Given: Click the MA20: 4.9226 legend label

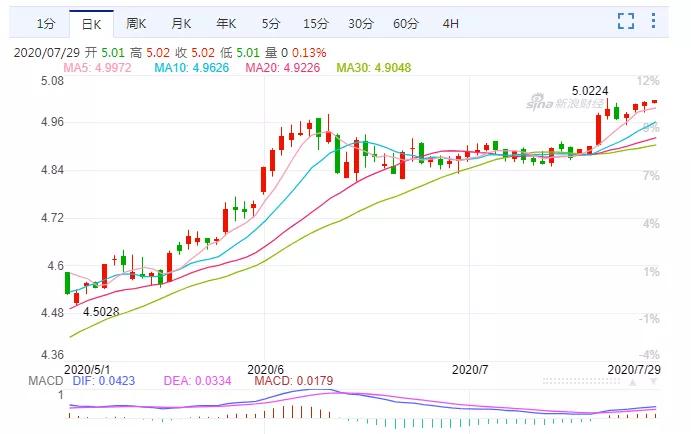Looking at the screenshot, I should pyautogui.click(x=282, y=67).
